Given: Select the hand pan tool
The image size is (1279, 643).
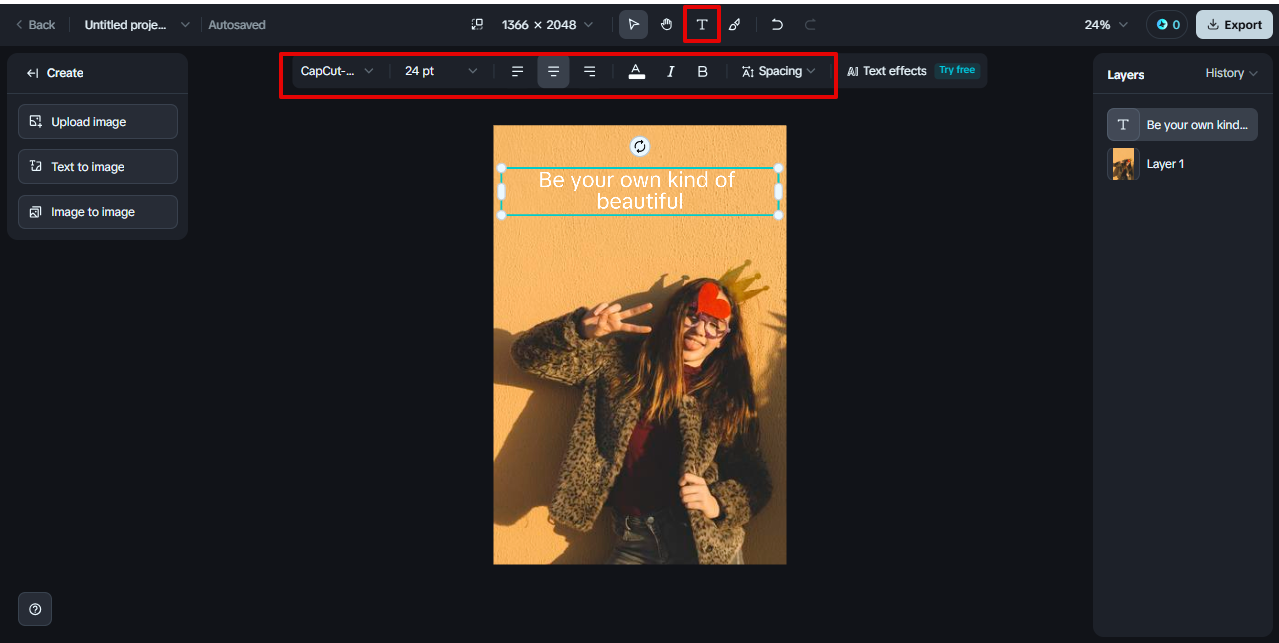Looking at the screenshot, I should click(x=666, y=24).
